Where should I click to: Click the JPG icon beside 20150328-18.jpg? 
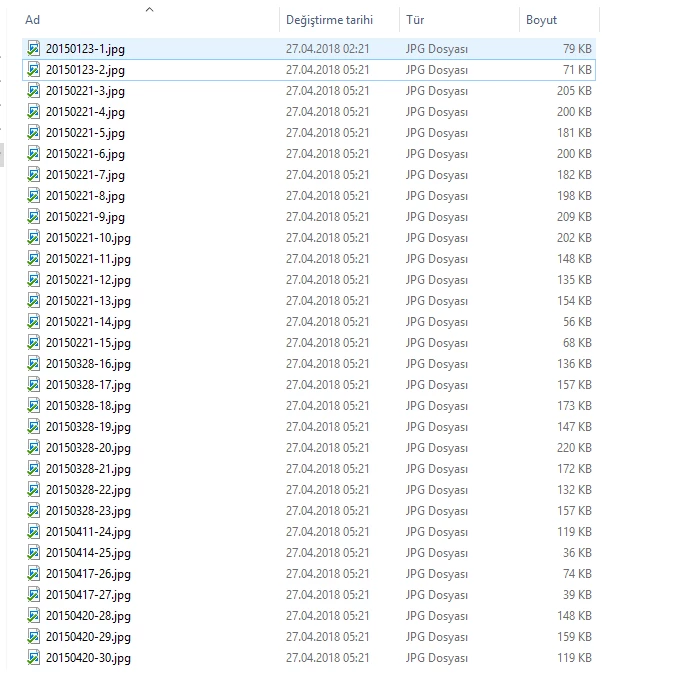(34, 406)
